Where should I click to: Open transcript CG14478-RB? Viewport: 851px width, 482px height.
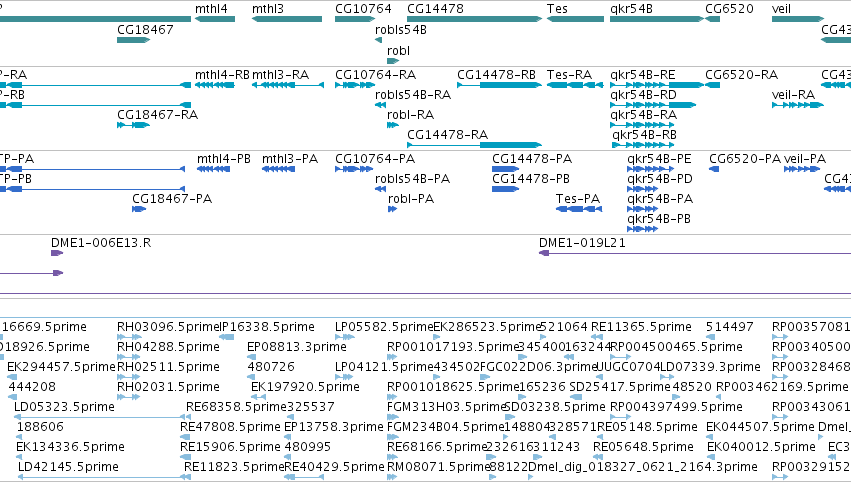coord(497,75)
